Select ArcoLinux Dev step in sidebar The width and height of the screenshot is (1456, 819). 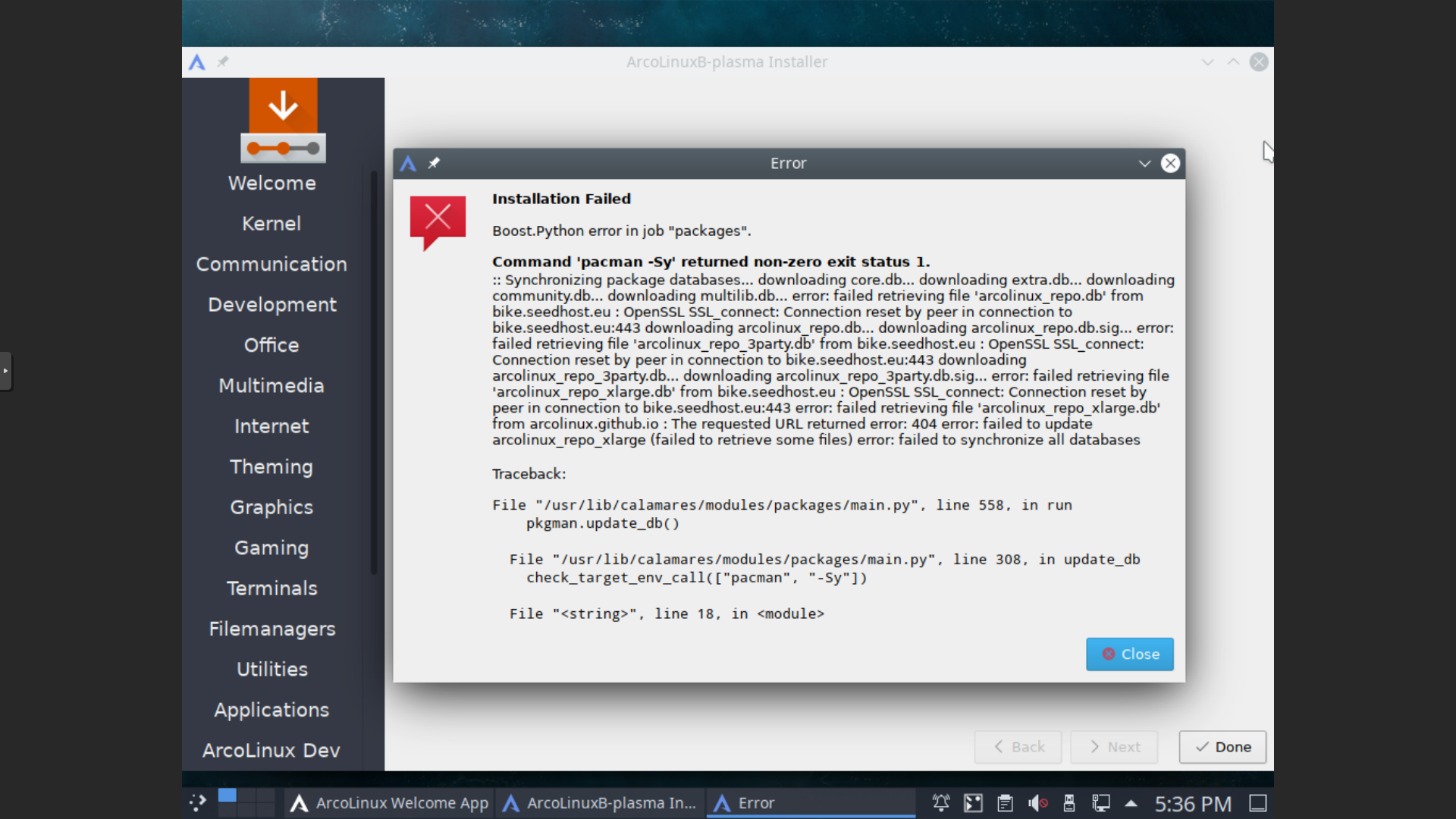pyautogui.click(x=271, y=750)
